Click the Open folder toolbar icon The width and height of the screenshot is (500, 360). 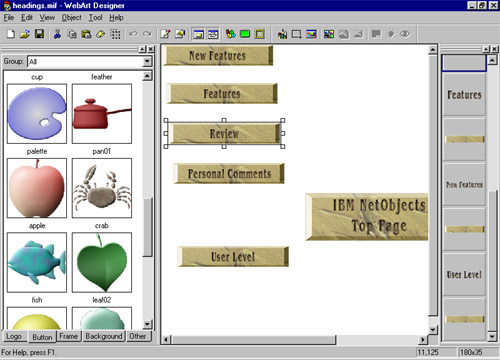[x=25, y=34]
